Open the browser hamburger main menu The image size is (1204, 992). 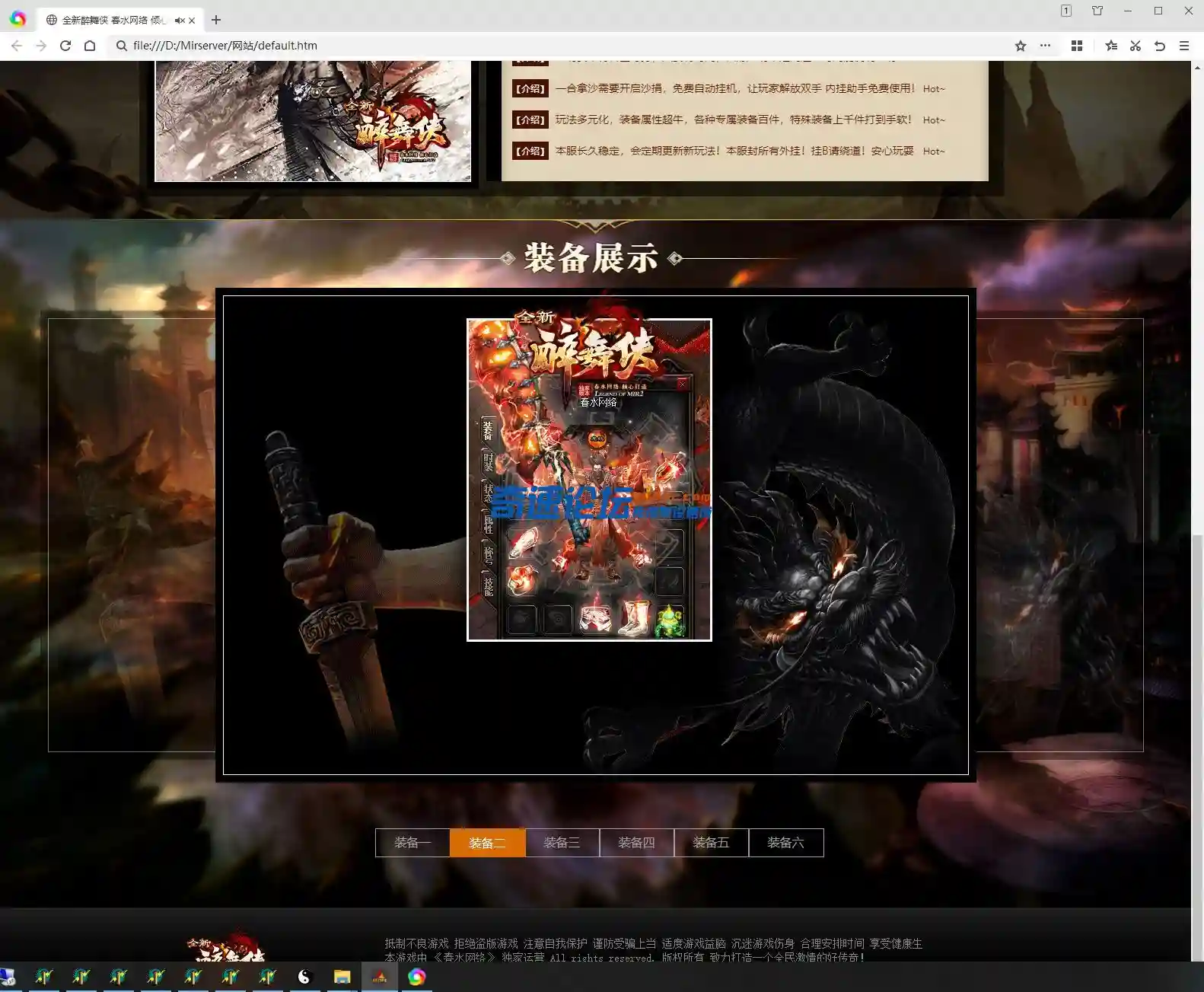tap(1184, 46)
